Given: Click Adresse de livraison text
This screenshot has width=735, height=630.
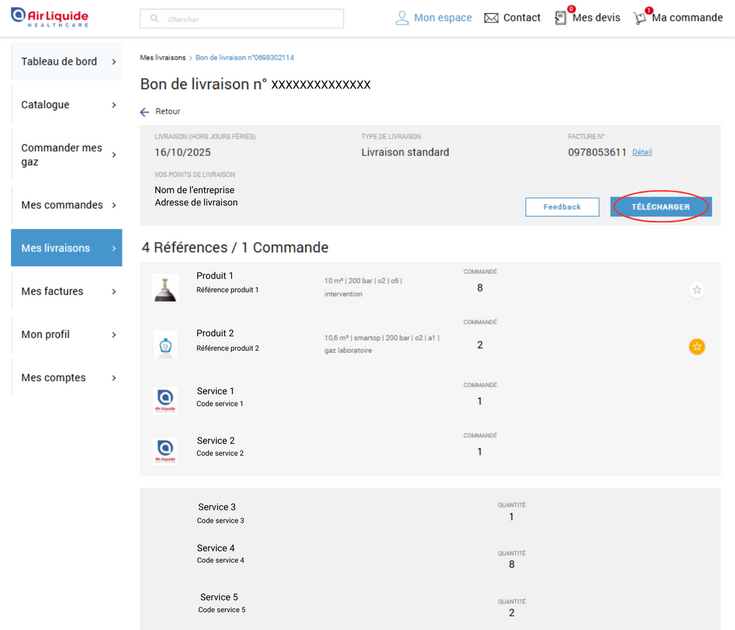Looking at the screenshot, I should coord(196,202).
